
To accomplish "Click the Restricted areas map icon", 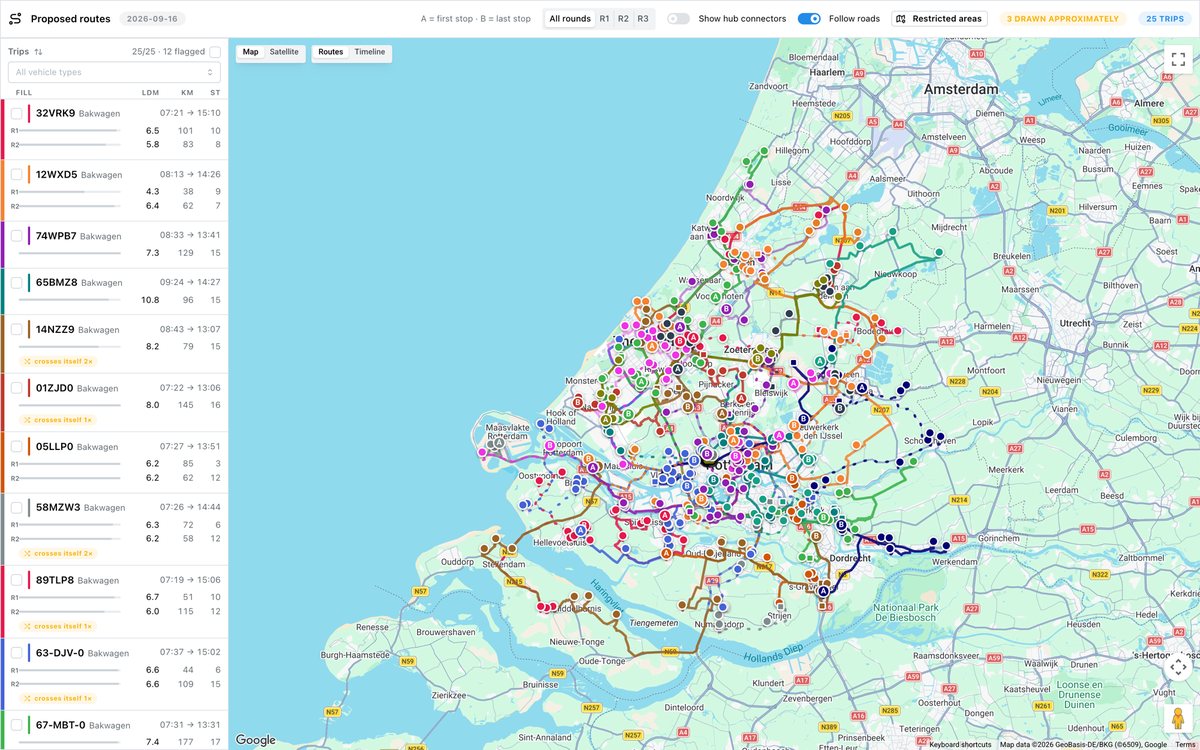I will click(900, 19).
